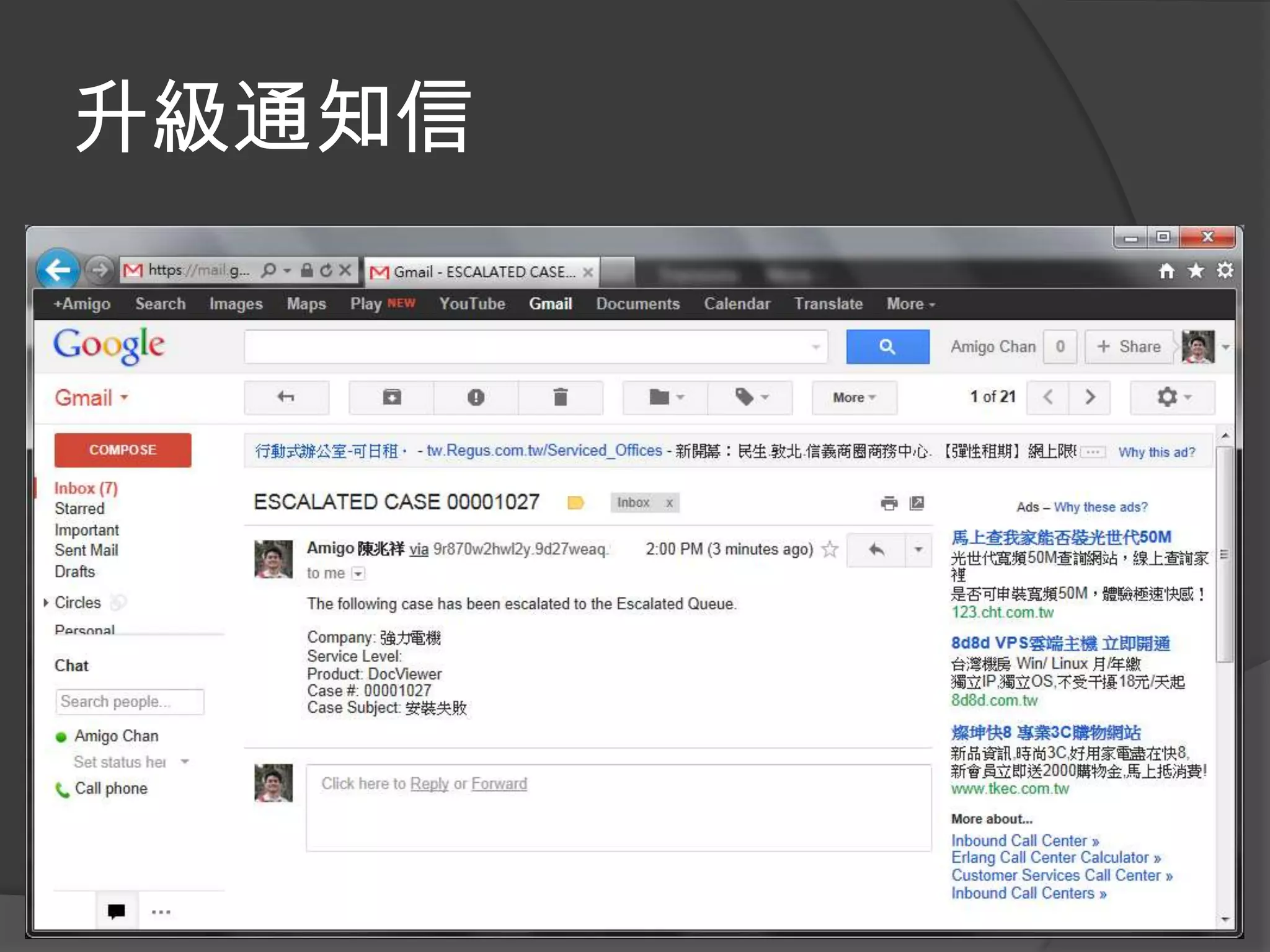
Task: Click the + Share button
Action: (1129, 346)
